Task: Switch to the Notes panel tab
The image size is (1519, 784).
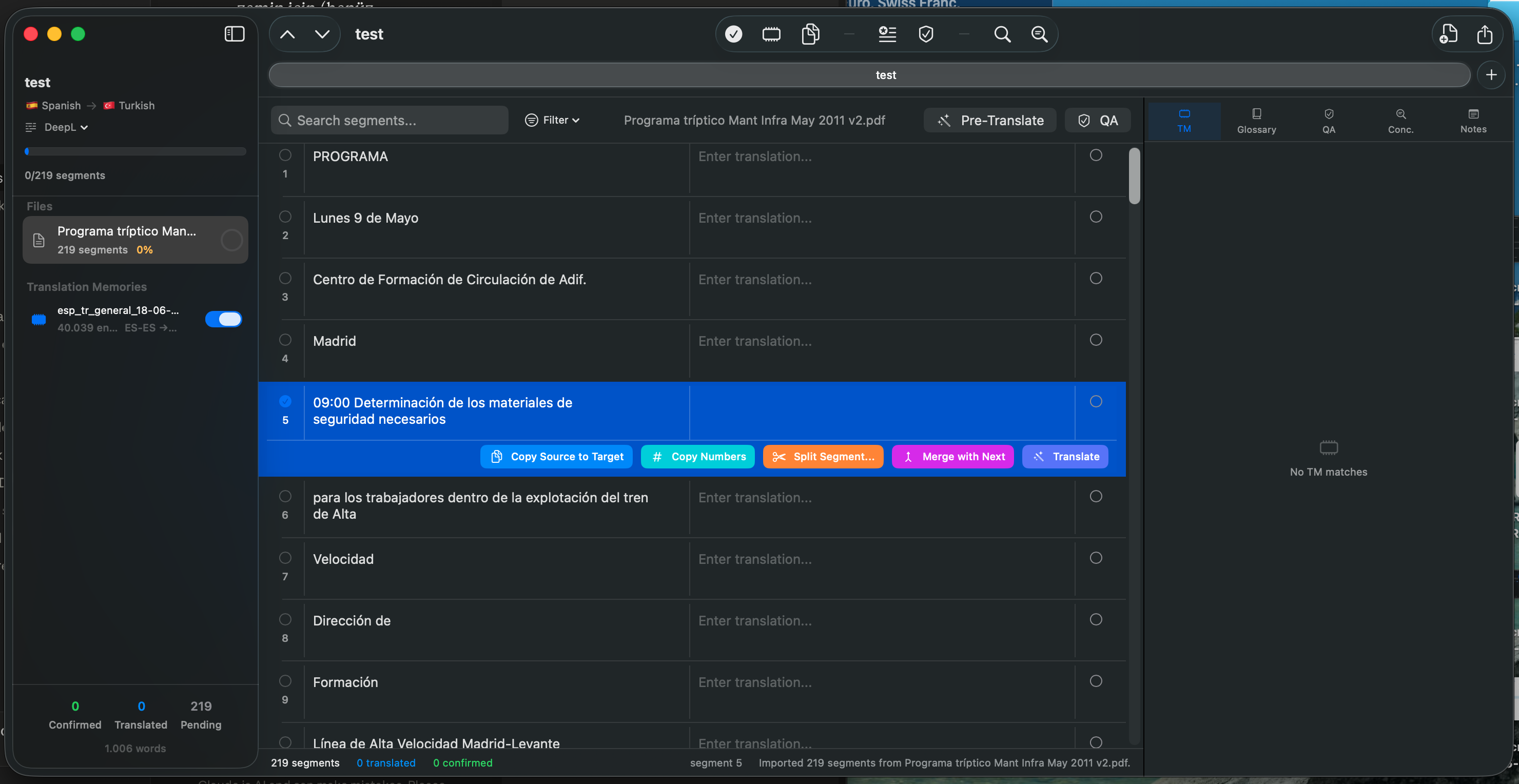Action: tap(1473, 121)
